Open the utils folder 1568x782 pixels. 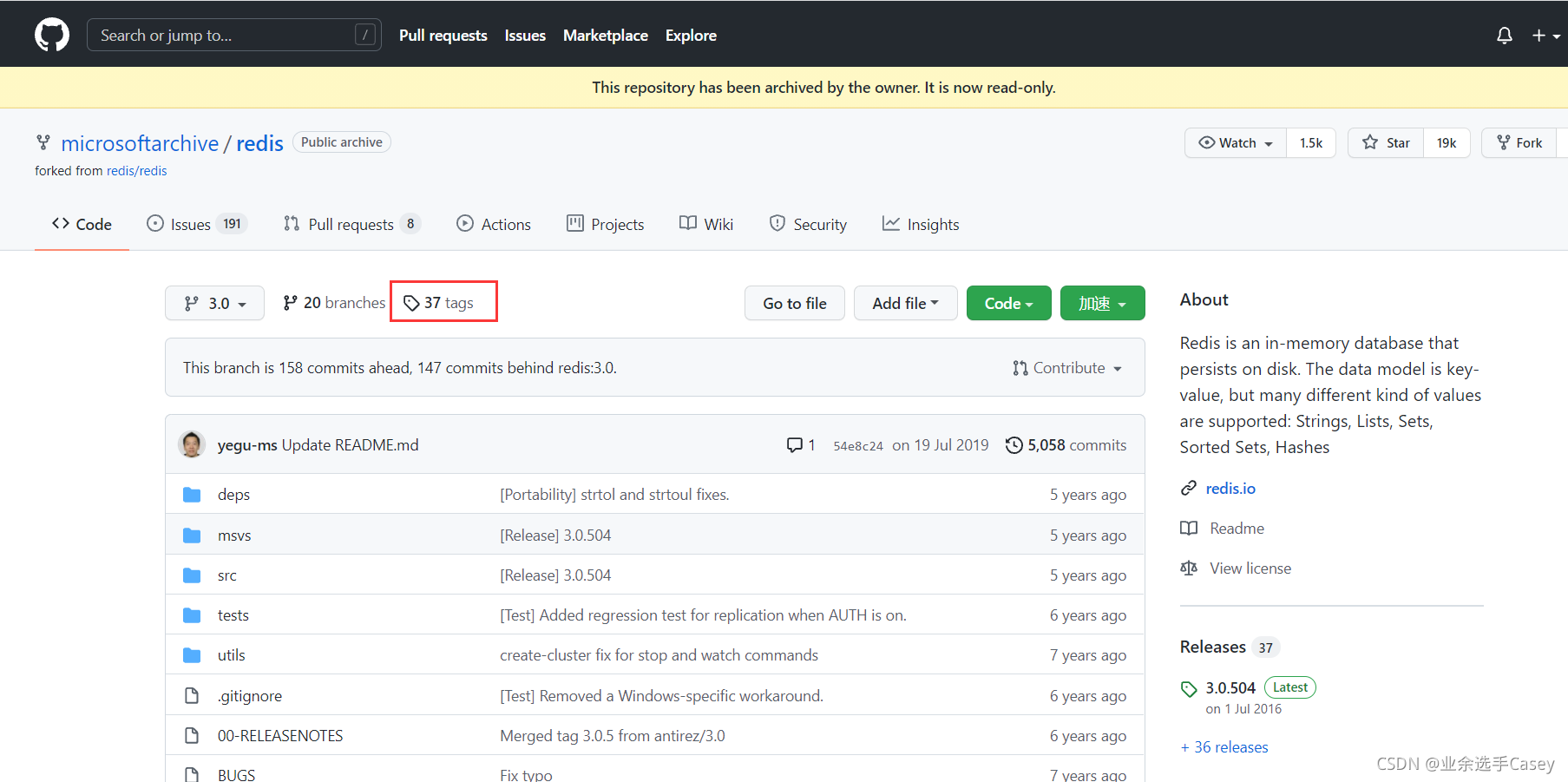click(x=232, y=655)
